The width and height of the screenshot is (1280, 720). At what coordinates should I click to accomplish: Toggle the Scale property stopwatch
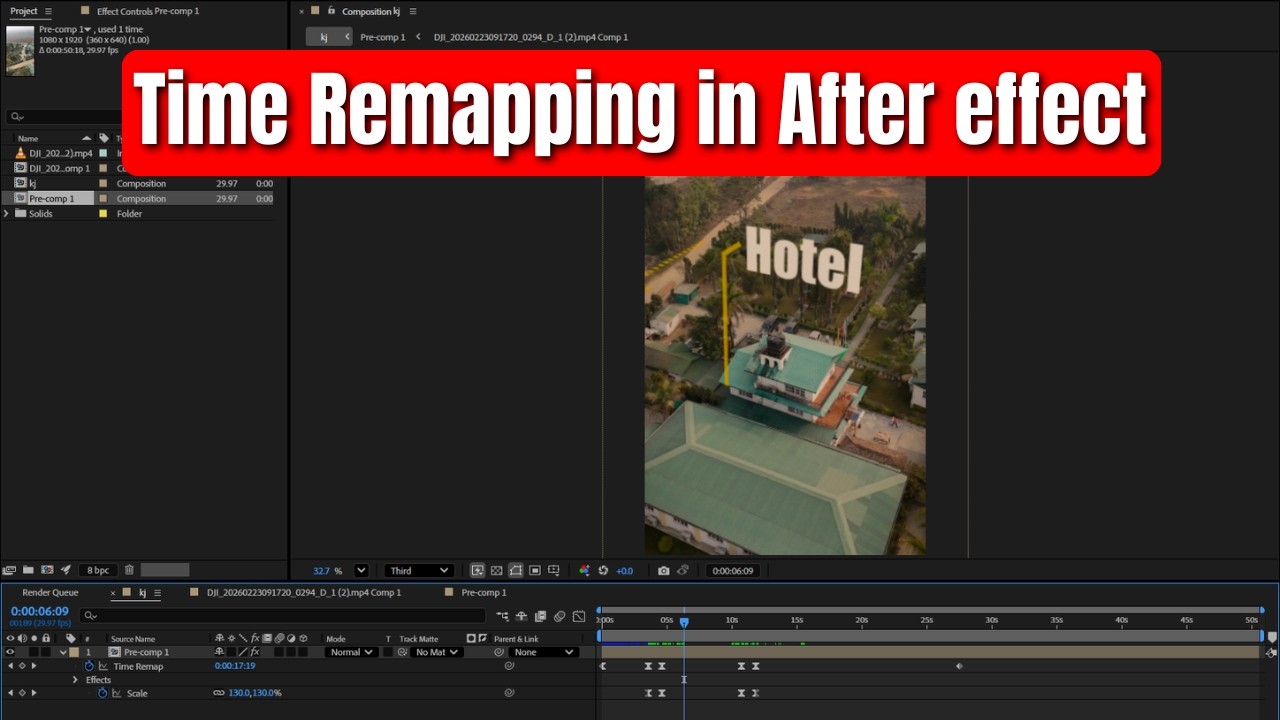click(102, 693)
